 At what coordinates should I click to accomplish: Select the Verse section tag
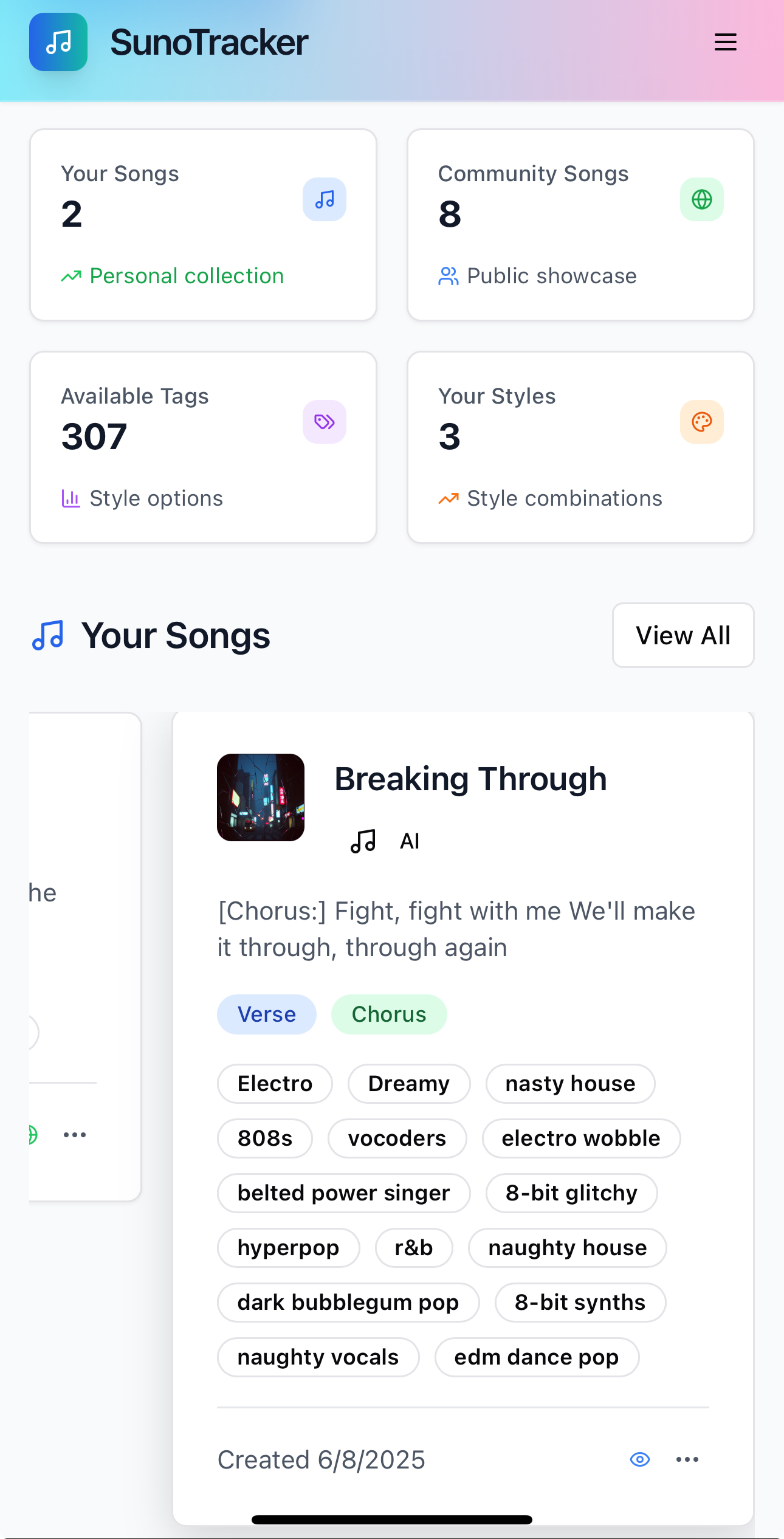click(x=267, y=1014)
